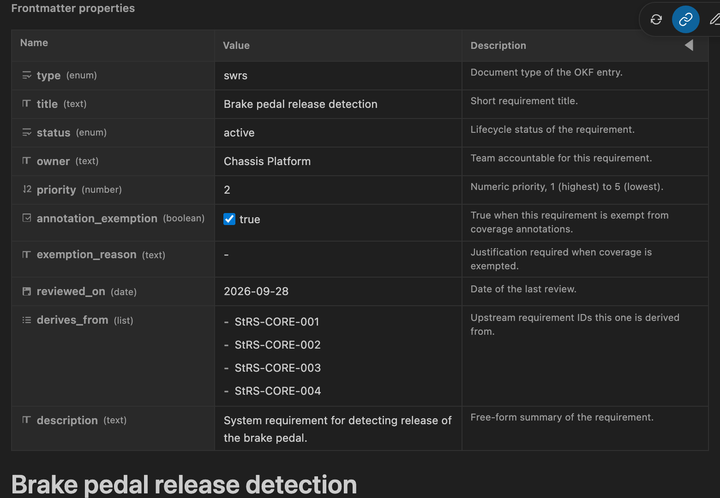Click the priority value '2'

227,190
